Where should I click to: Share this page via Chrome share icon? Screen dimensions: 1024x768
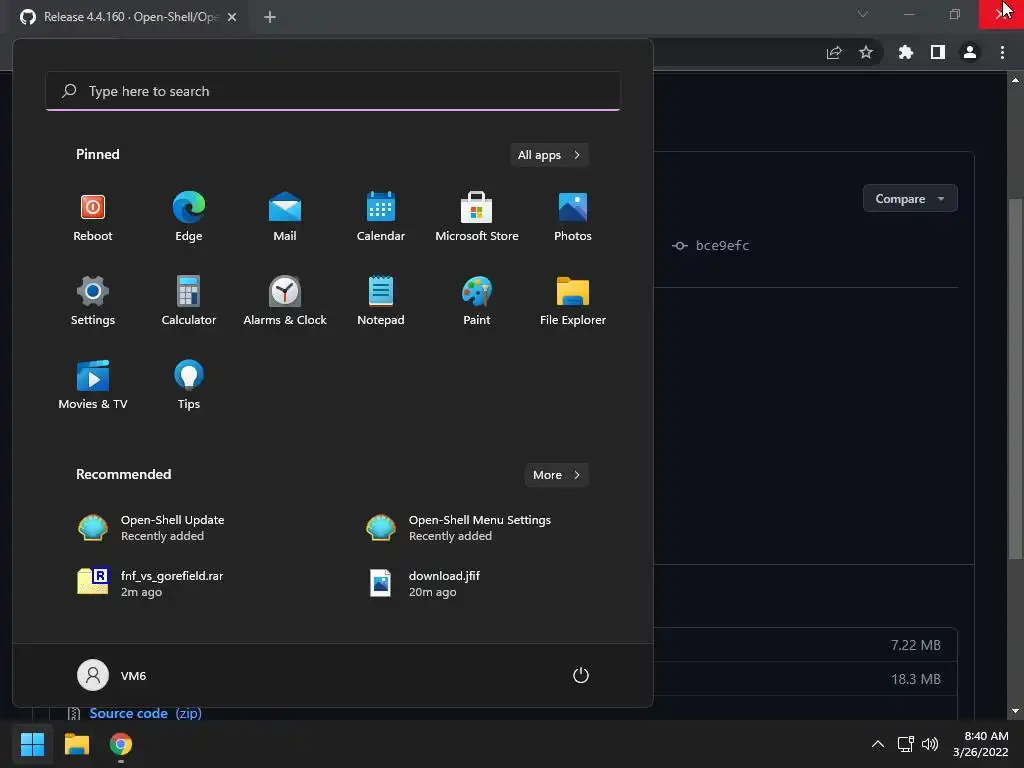834,52
